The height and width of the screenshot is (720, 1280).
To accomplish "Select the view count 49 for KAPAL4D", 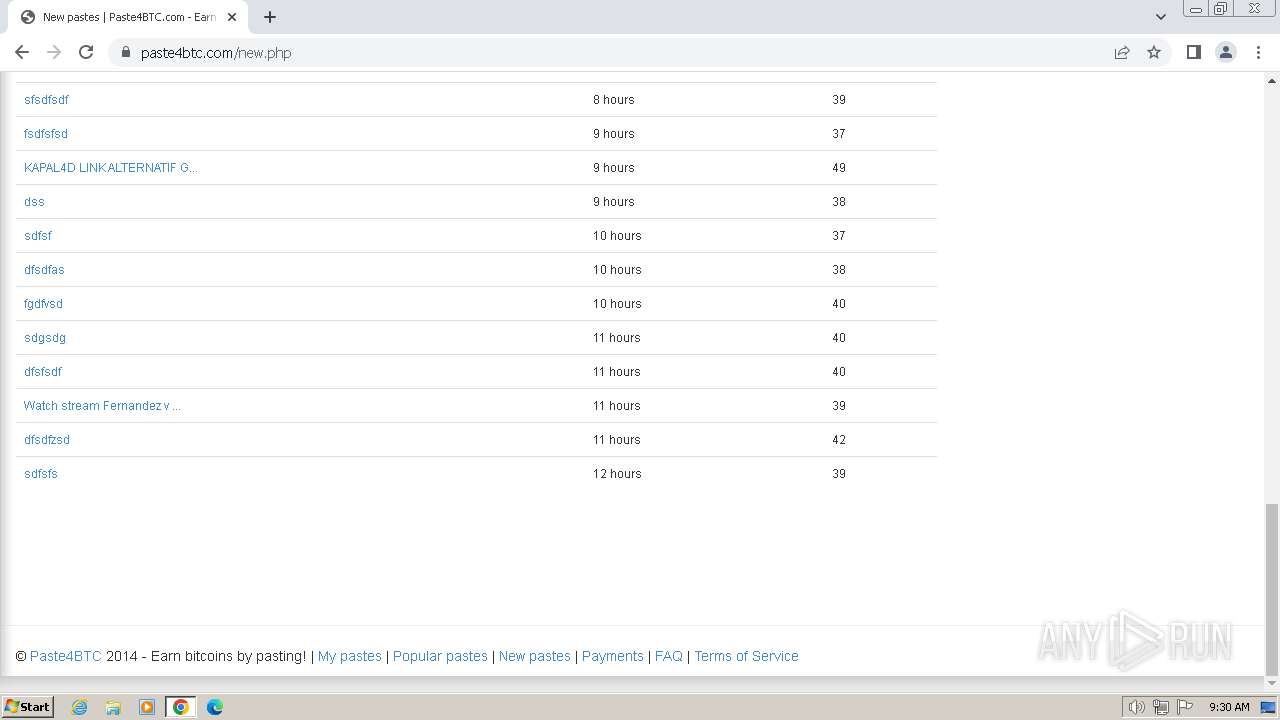I will (x=839, y=168).
